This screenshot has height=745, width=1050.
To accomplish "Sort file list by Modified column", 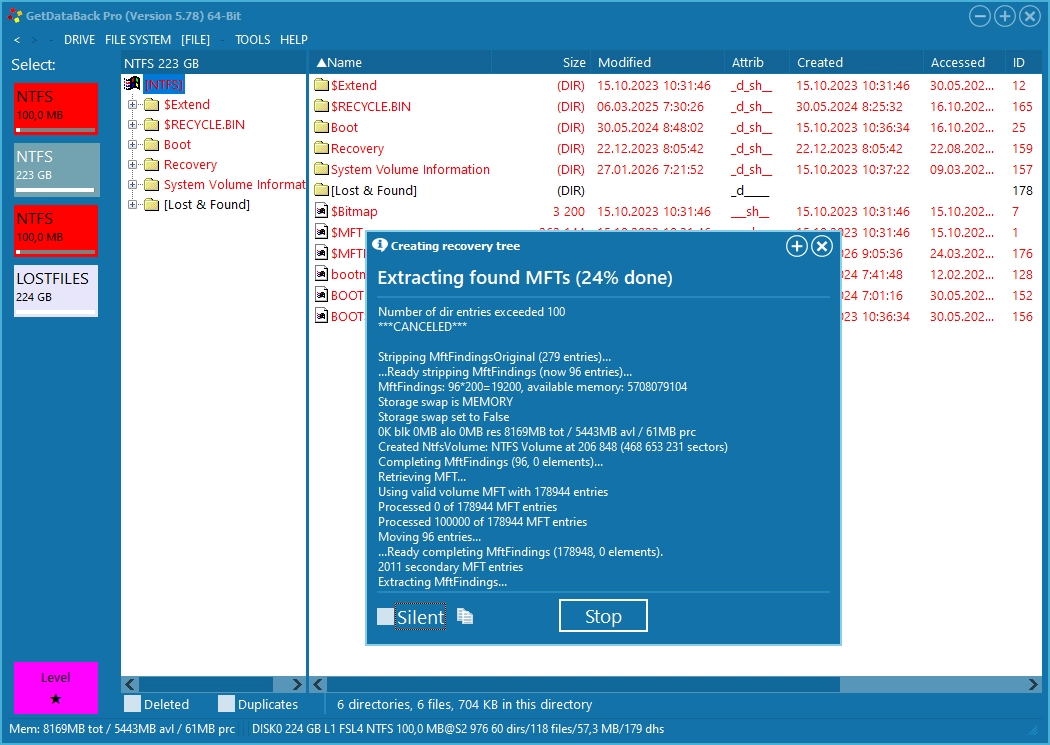I will [x=658, y=62].
